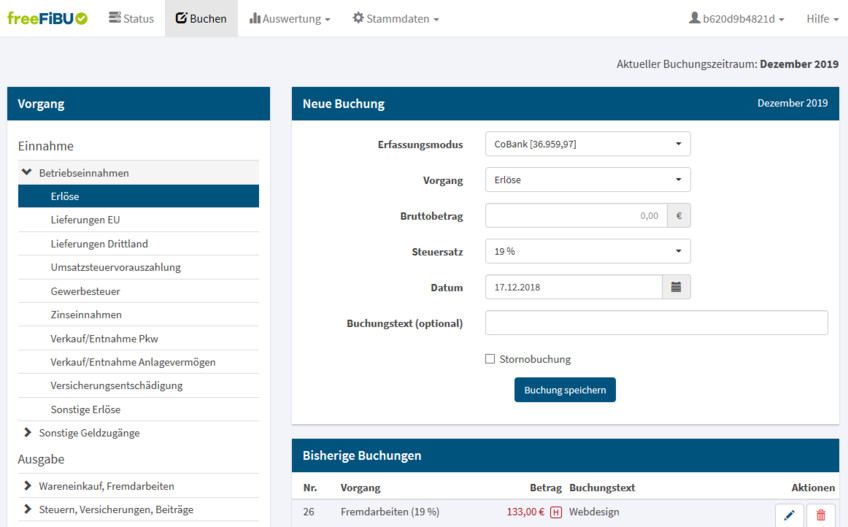Open the Stammdaten gear menu
Screen dimensions: 848x527
pyautogui.click(x=395, y=18)
